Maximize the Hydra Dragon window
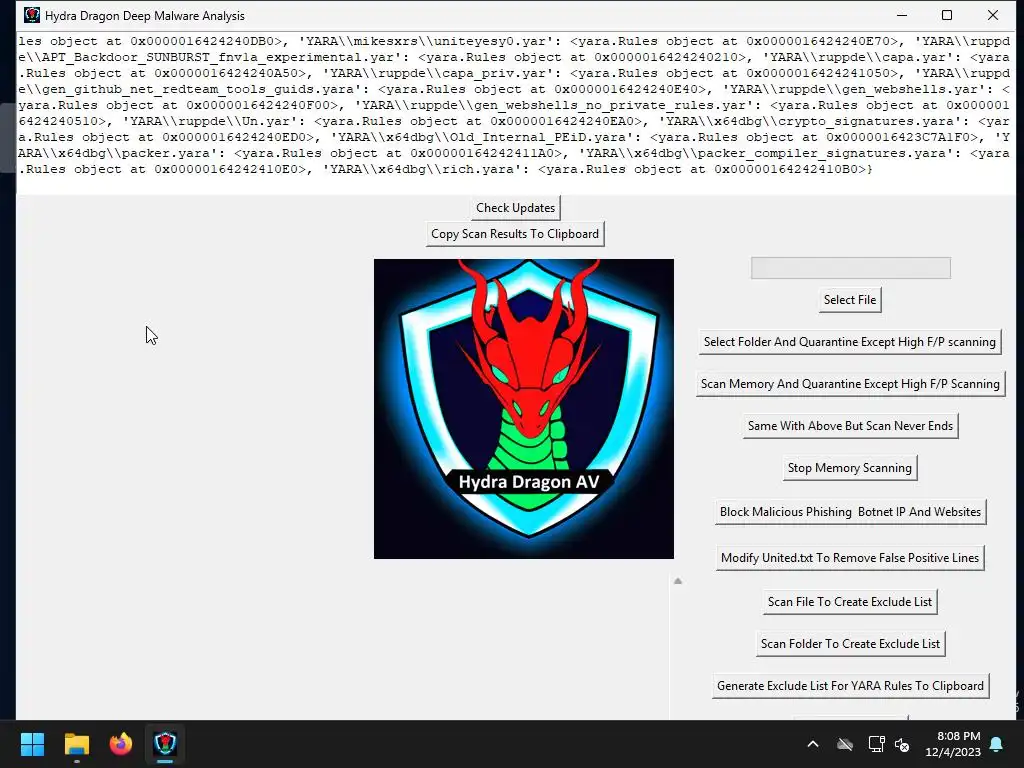This screenshot has height=768, width=1024. [947, 15]
